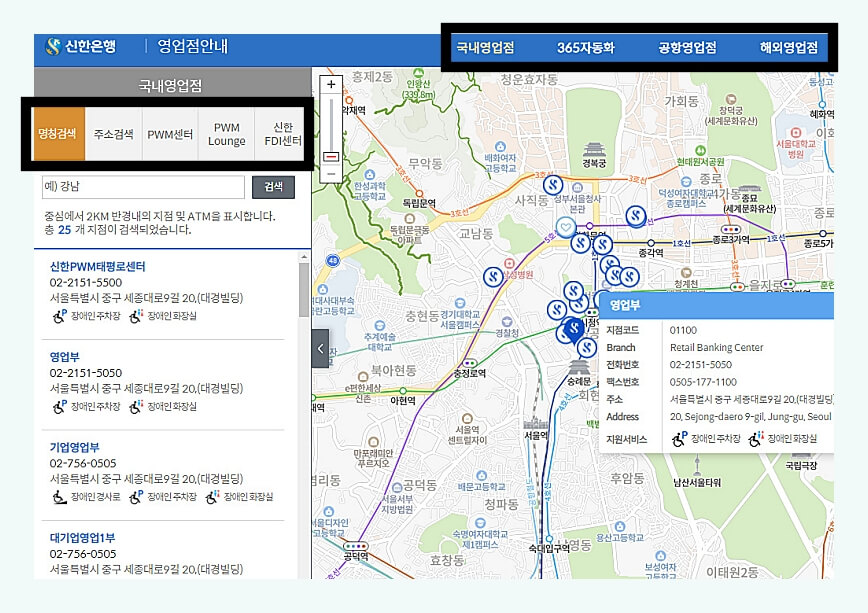Click phone number 02-2151-5050 in popup
Viewport: 868px width, 613px height.
tap(701, 364)
